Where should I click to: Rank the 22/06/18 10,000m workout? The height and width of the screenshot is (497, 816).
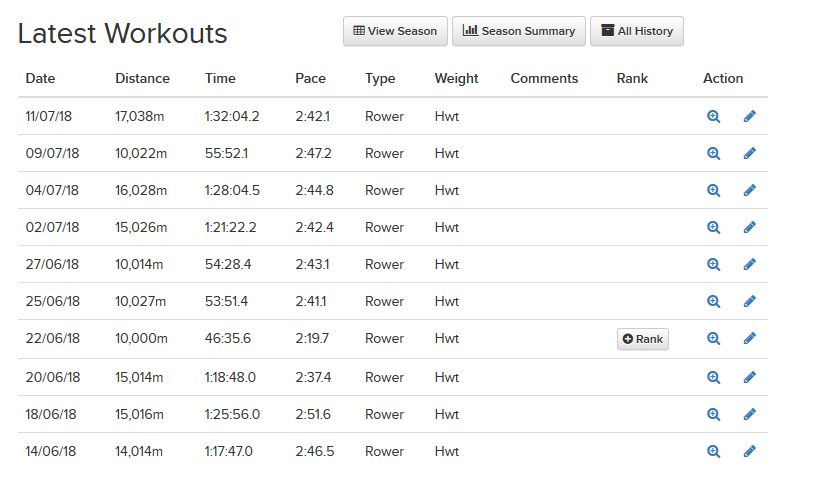coord(642,339)
